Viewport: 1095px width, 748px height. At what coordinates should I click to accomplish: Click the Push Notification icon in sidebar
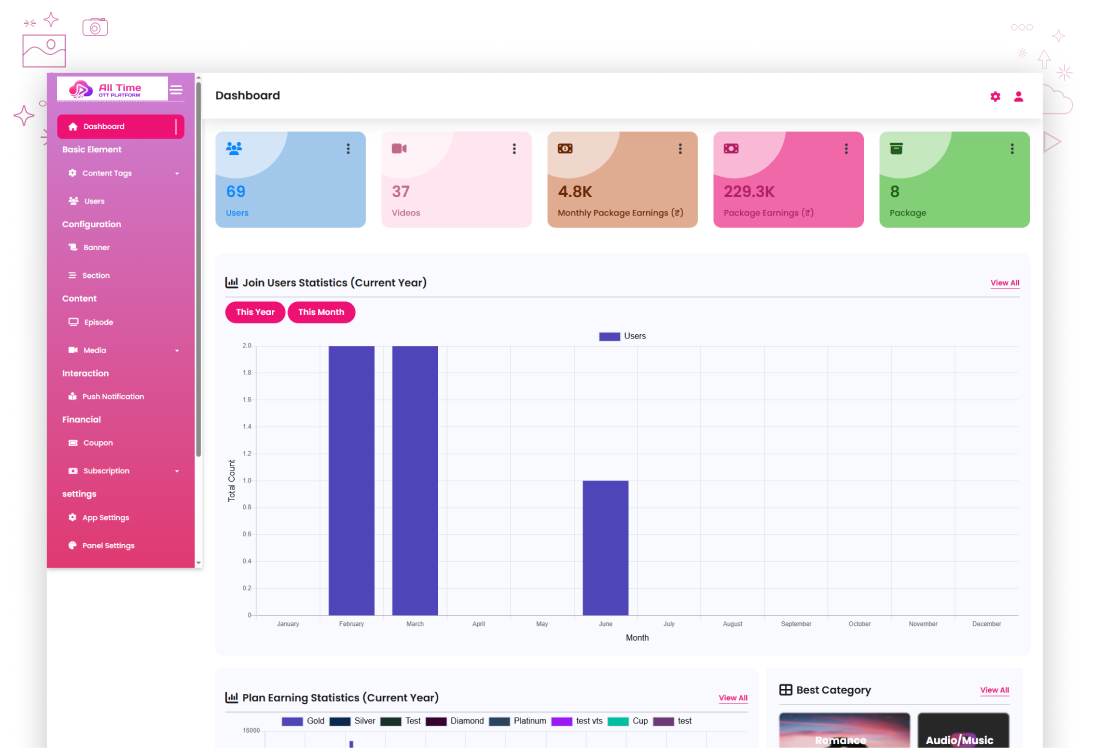coord(72,396)
